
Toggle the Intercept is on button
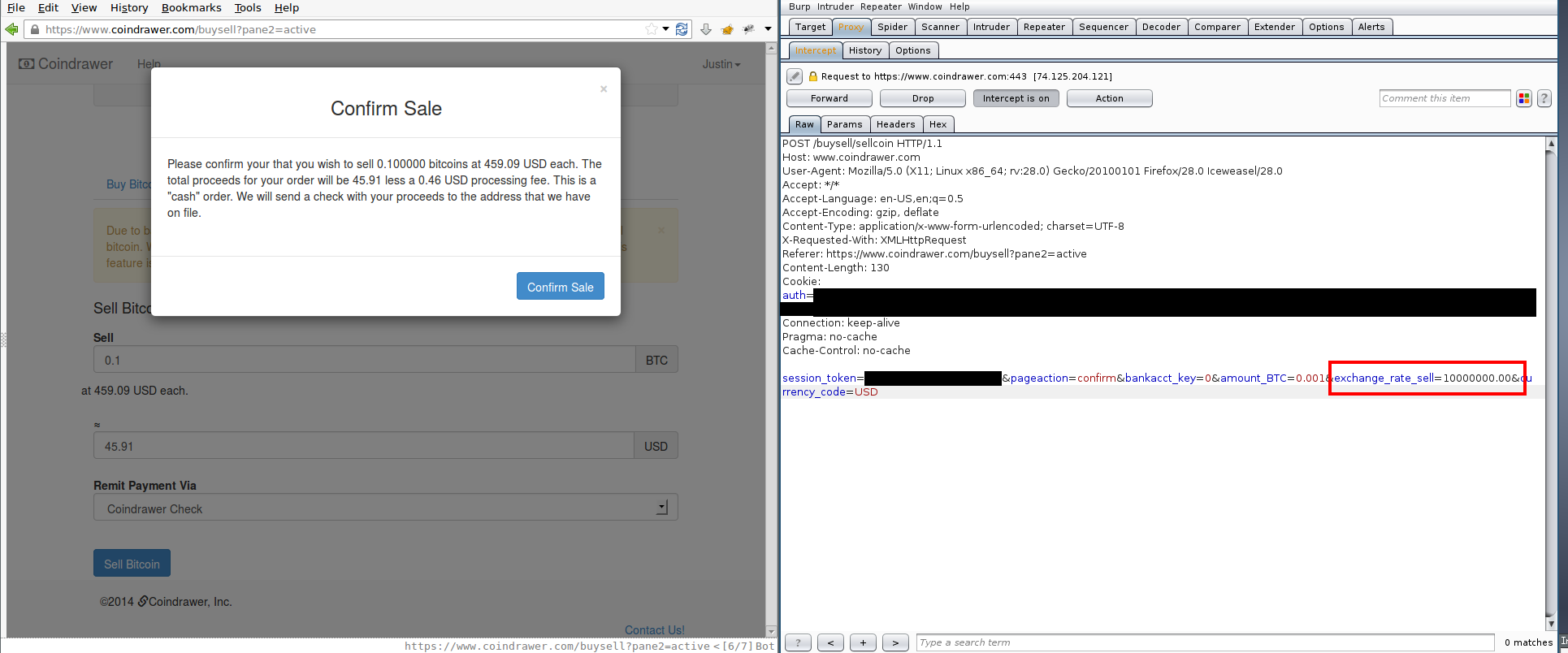coord(1016,98)
